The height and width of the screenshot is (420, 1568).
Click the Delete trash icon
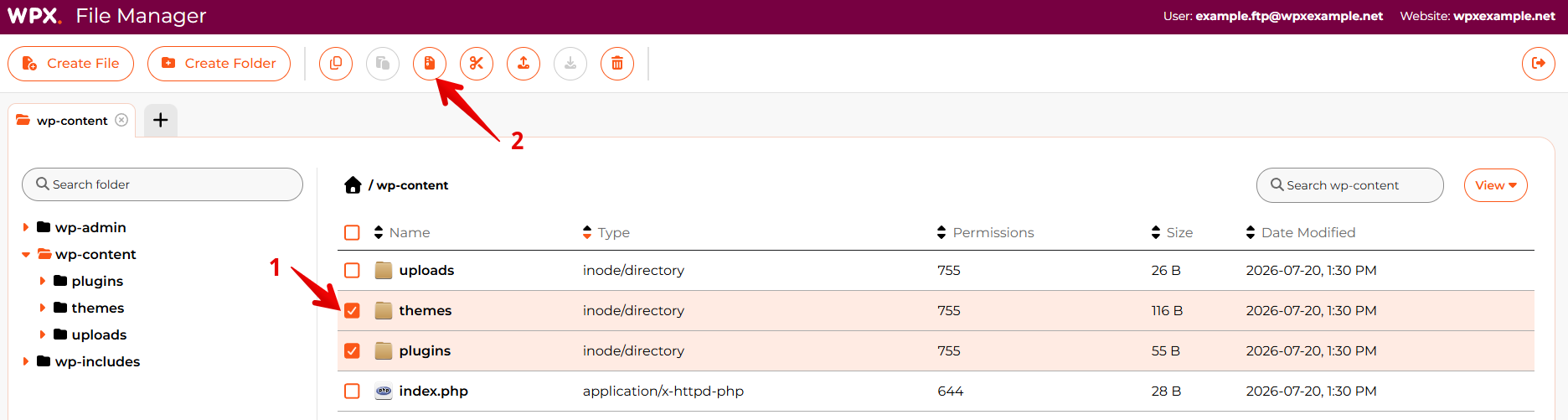click(617, 63)
